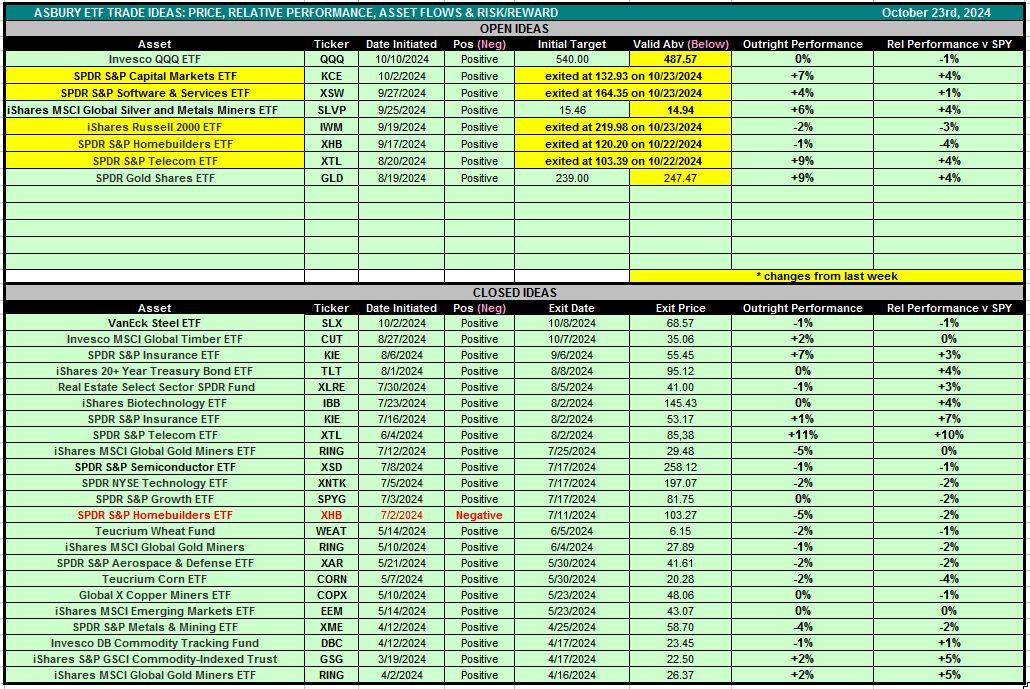Select the TLT ticker cell
Screen dimensions: 1030x689
[x=332, y=371]
